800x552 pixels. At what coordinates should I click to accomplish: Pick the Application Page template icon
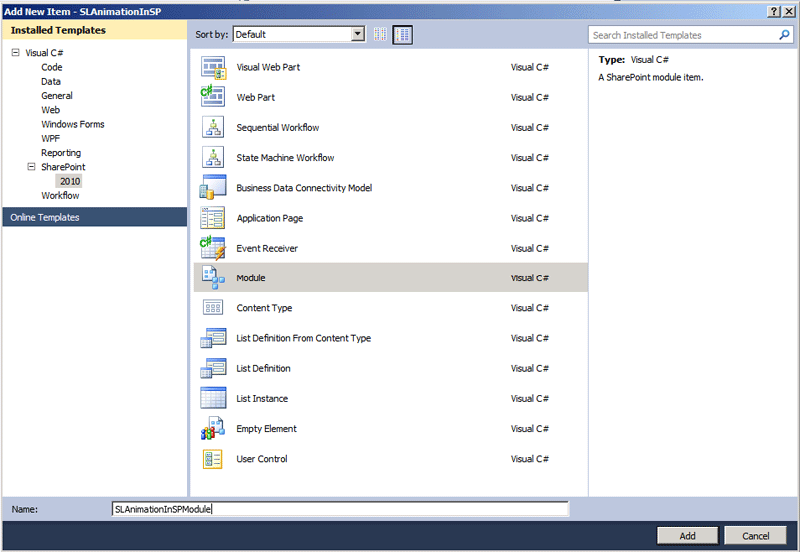pyautogui.click(x=213, y=218)
